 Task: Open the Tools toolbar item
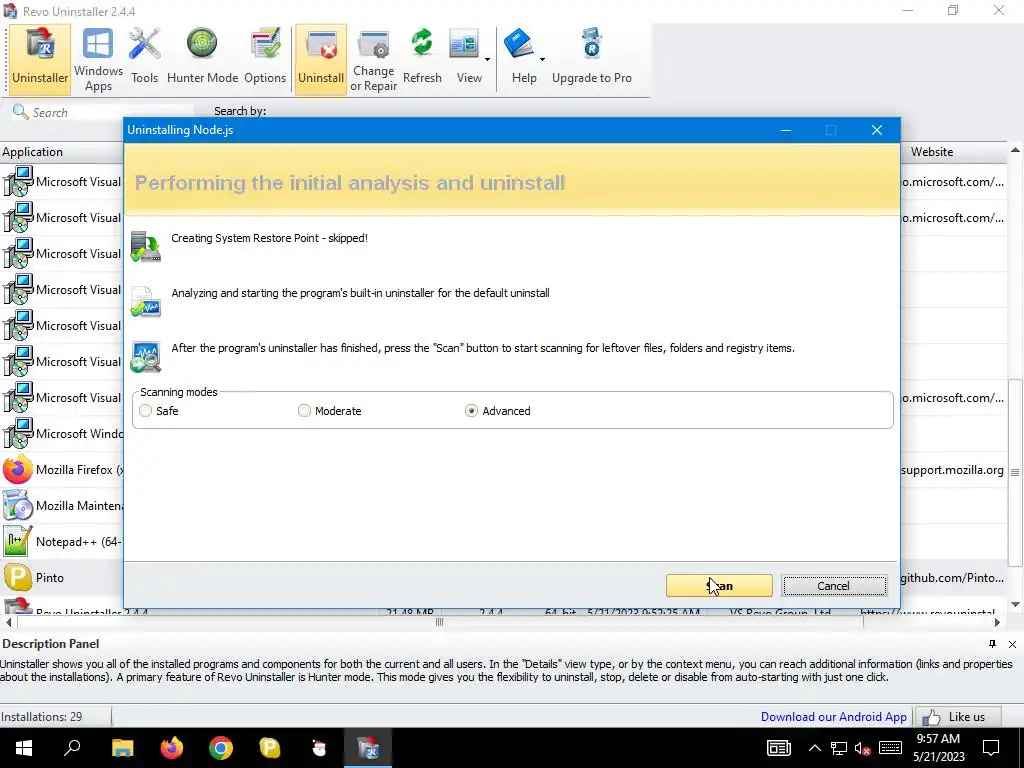point(144,59)
